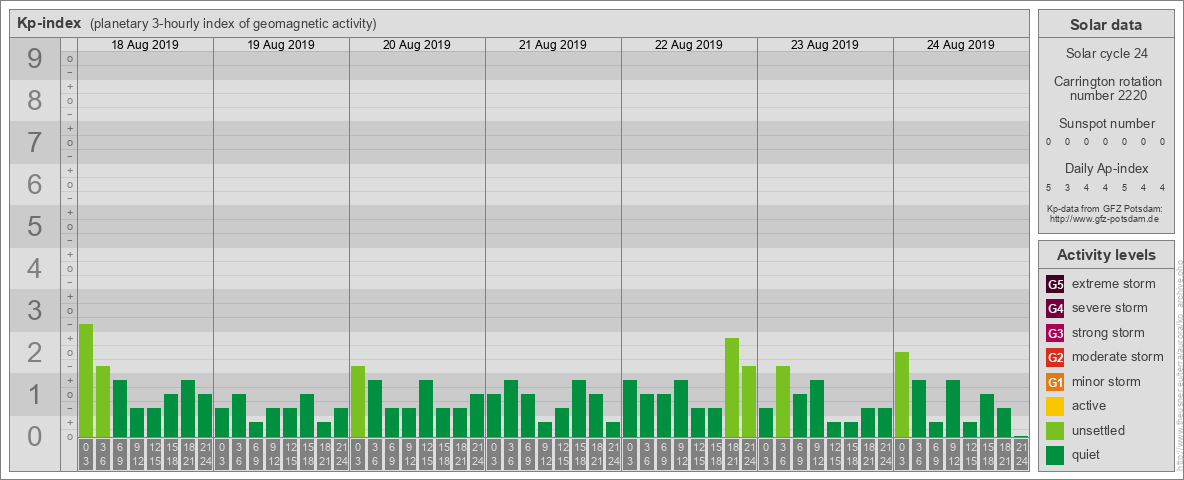Select the 18 Aug 2019 date header
The height and width of the screenshot is (480, 1184).
145,45
